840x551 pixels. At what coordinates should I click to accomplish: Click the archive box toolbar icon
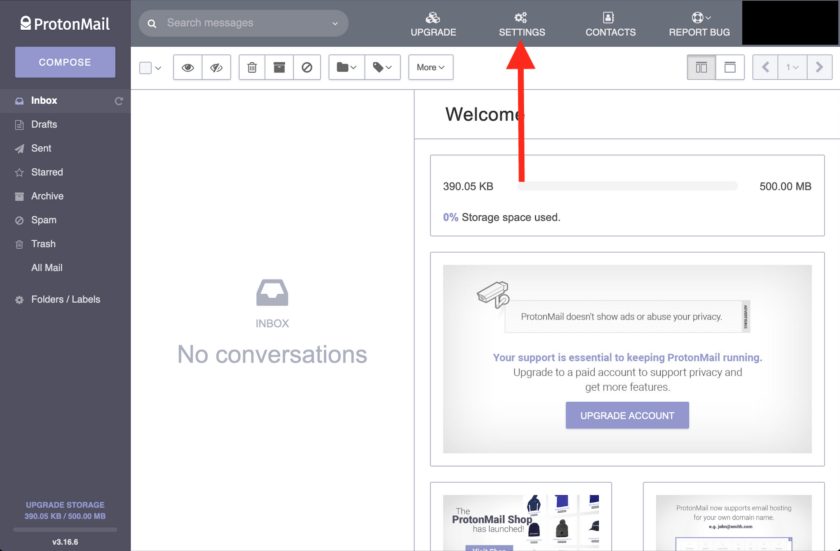279,67
